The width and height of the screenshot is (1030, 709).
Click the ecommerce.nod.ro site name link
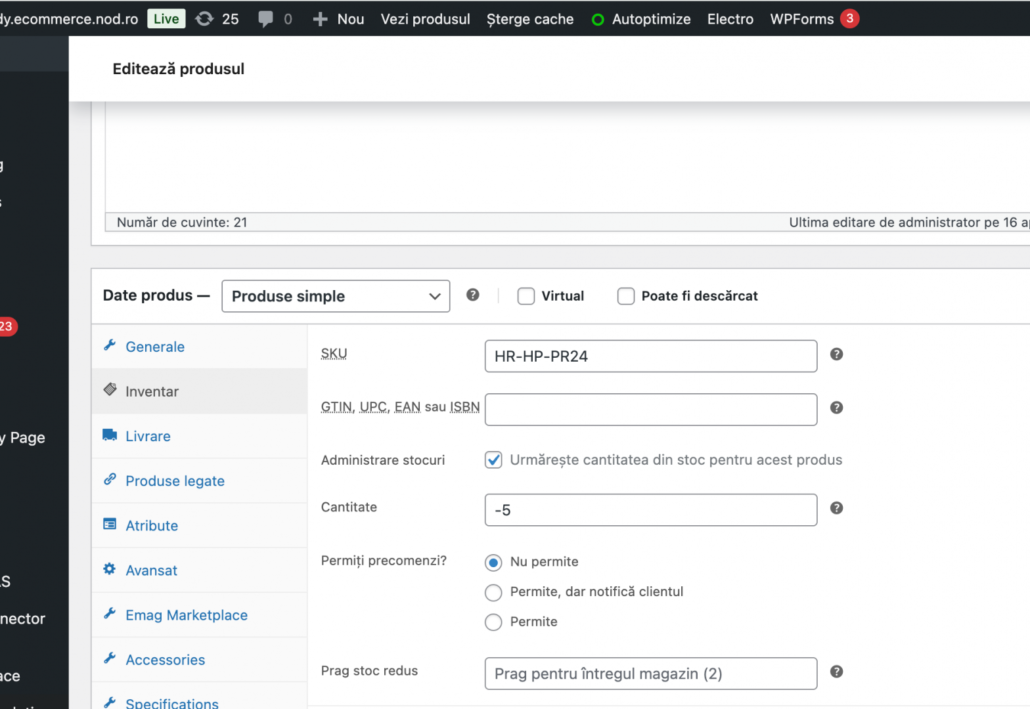coord(68,19)
